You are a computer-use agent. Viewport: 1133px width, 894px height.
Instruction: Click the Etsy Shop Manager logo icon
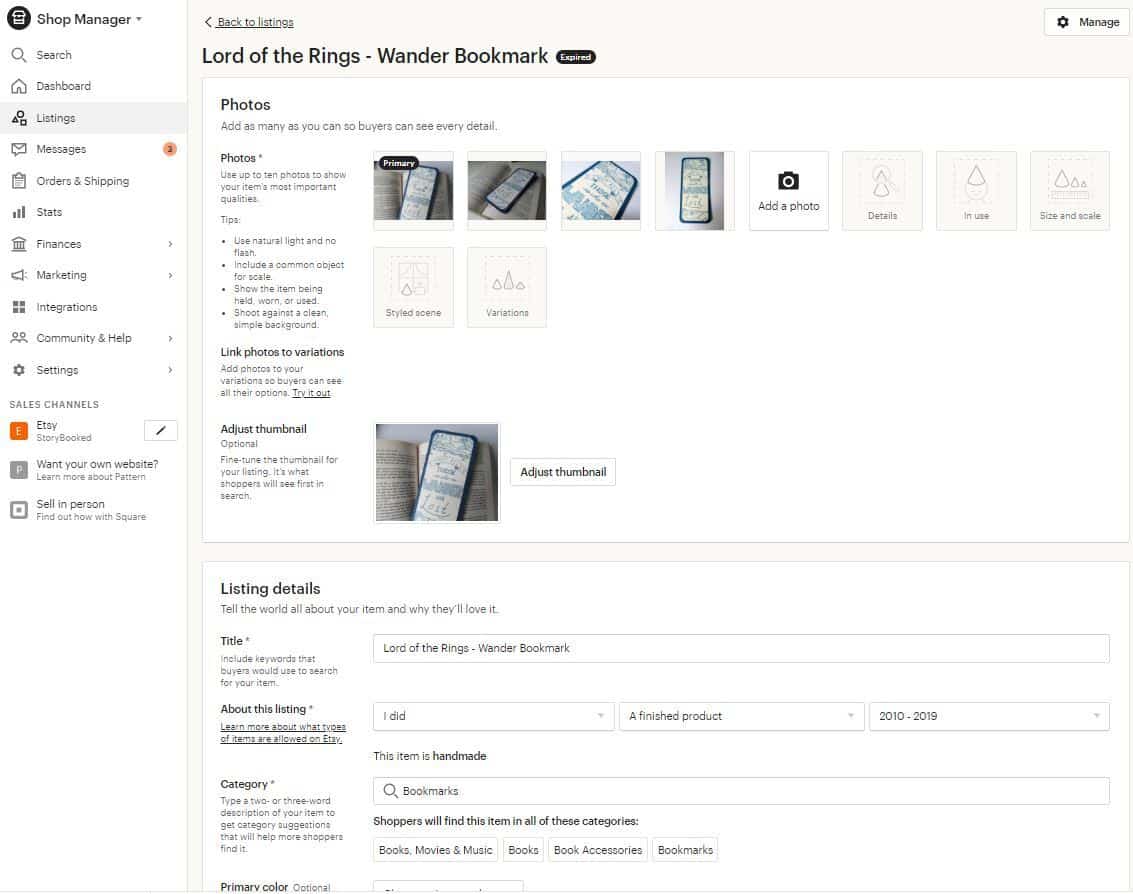point(19,18)
